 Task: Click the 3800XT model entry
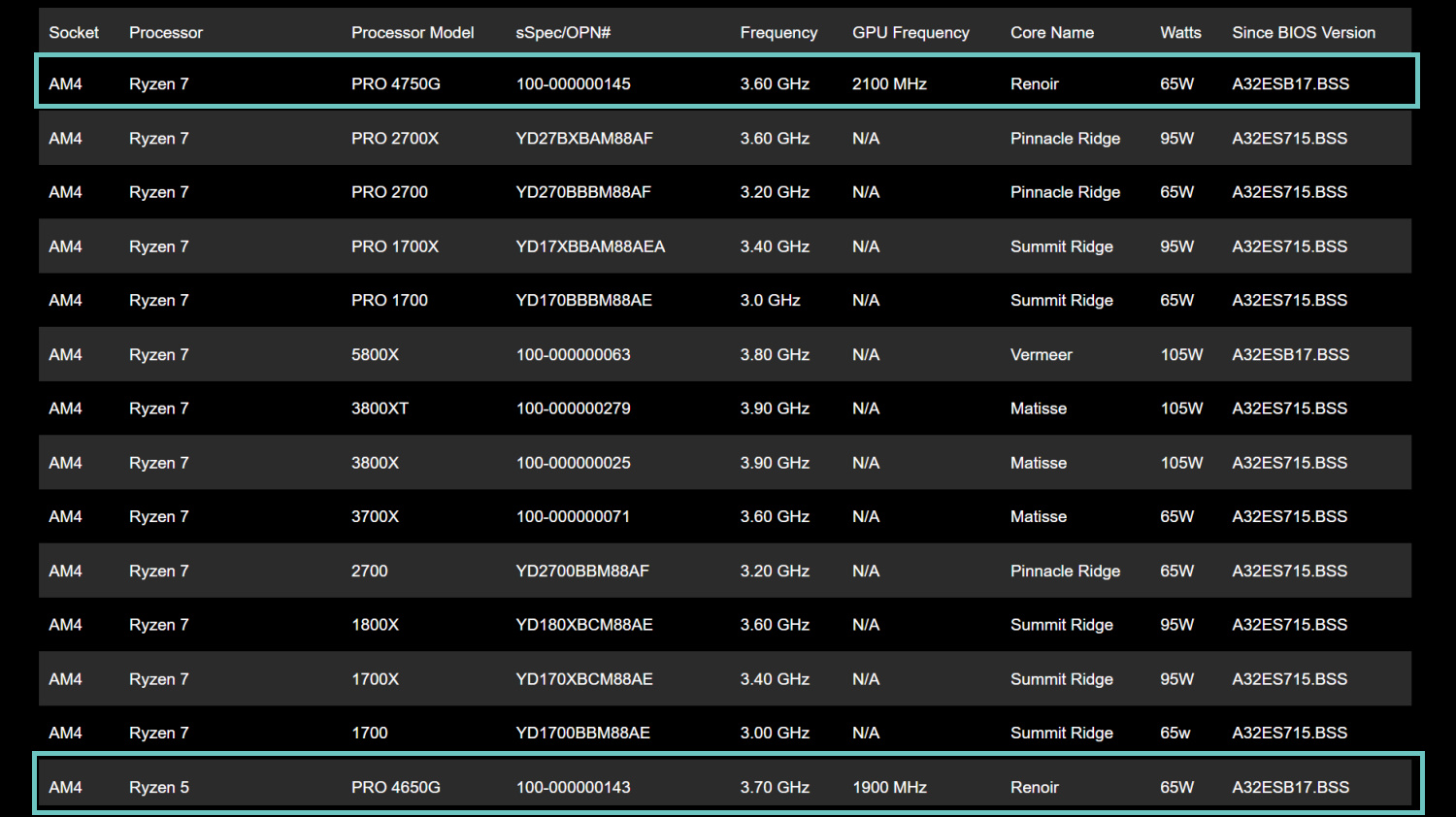380,408
